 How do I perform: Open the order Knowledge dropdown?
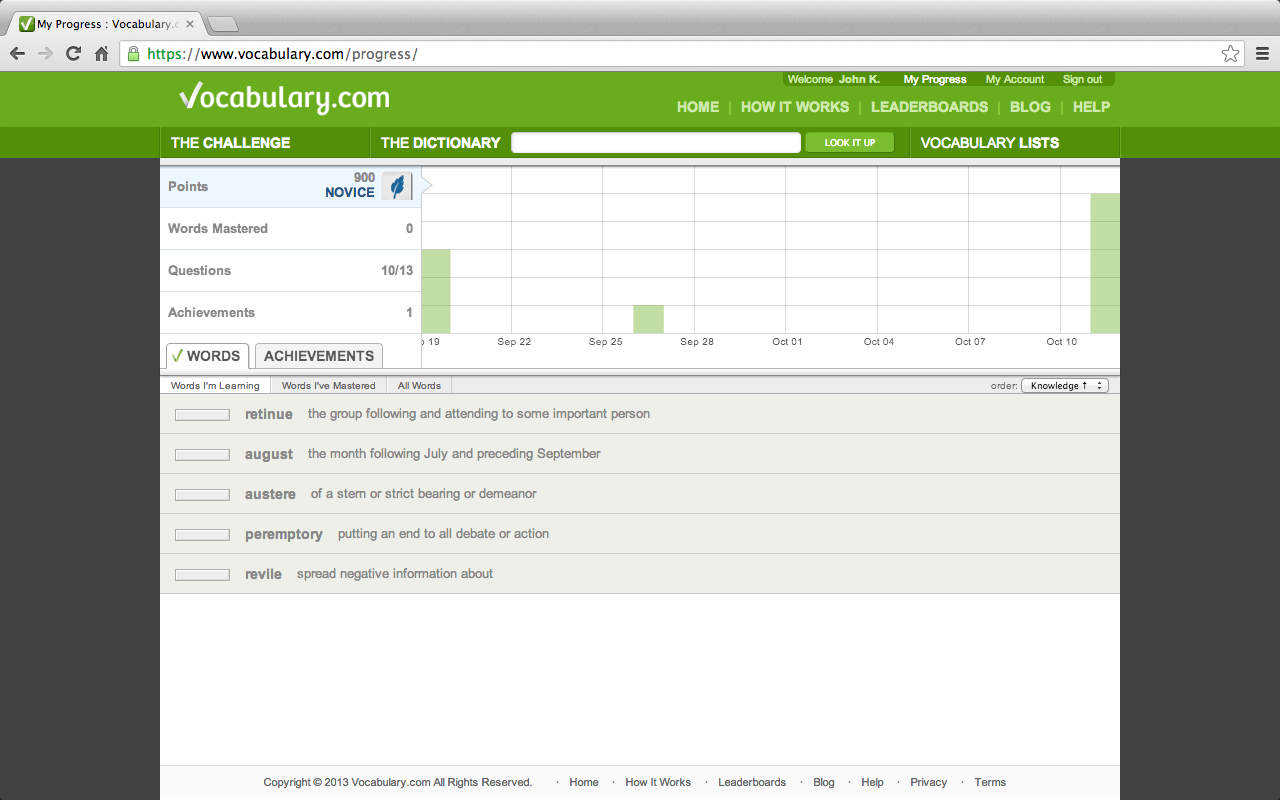click(1064, 385)
